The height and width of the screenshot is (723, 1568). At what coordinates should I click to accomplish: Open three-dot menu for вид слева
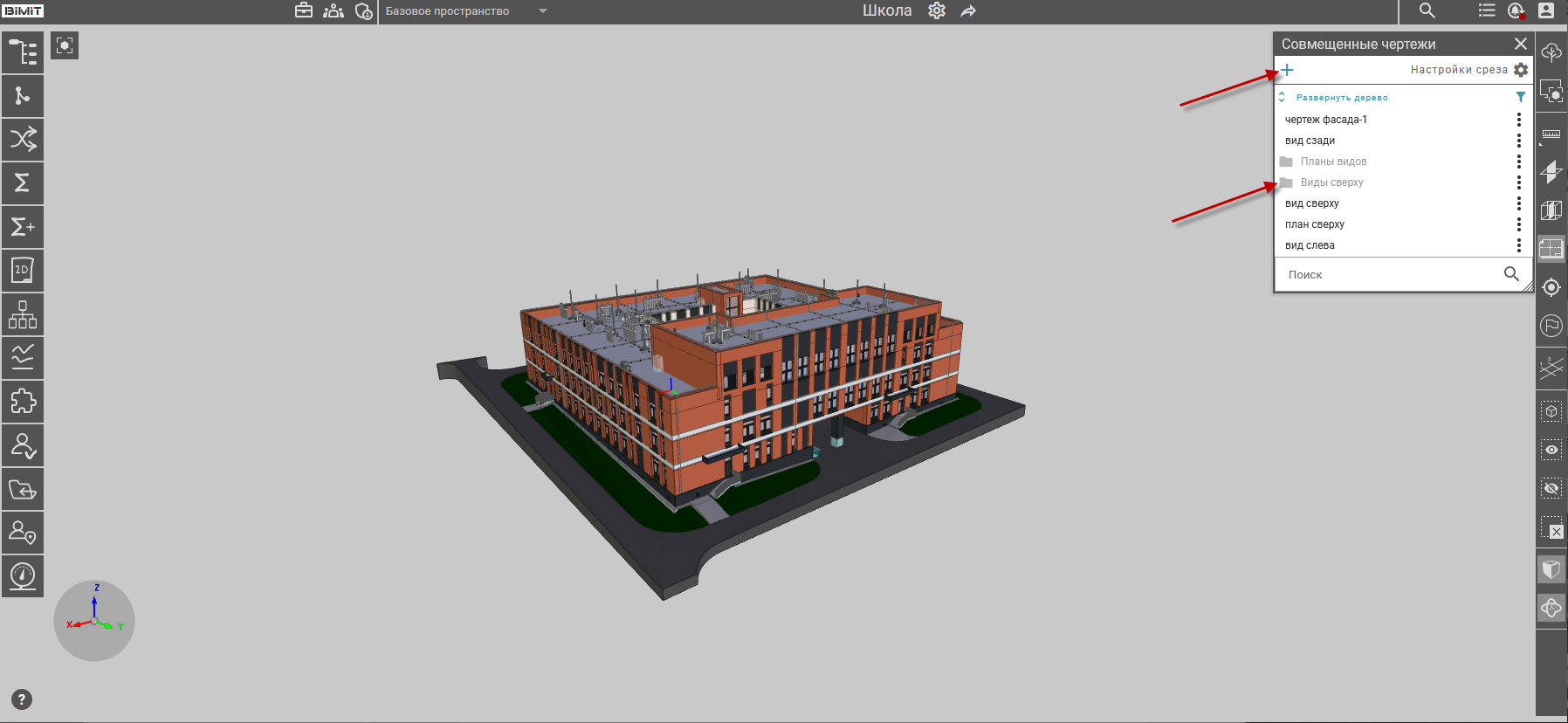click(1519, 245)
